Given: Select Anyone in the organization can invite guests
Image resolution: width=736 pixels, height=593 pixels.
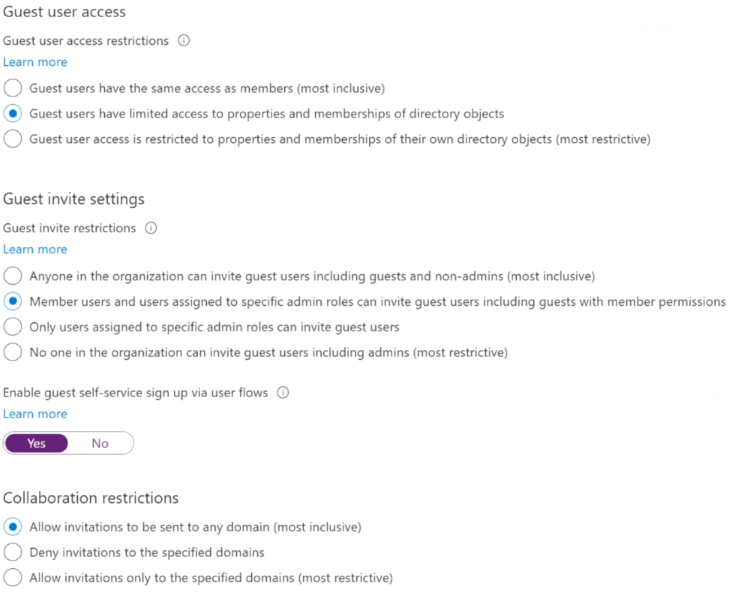Looking at the screenshot, I should 13,275.
